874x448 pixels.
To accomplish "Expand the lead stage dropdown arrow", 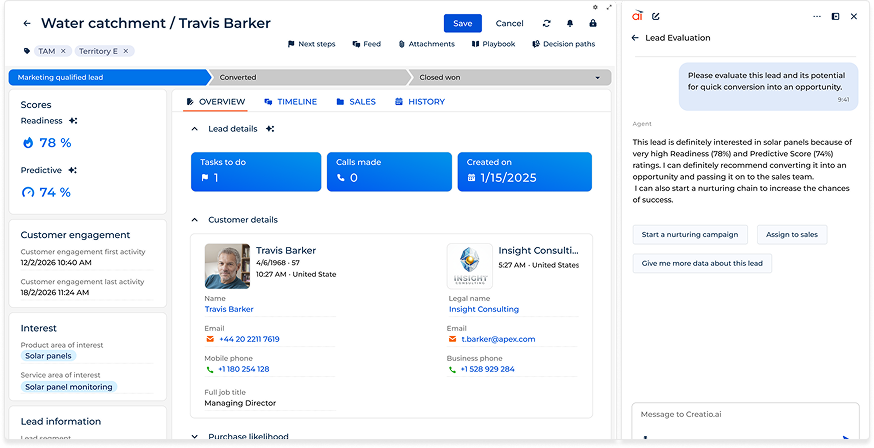I will tap(598, 77).
